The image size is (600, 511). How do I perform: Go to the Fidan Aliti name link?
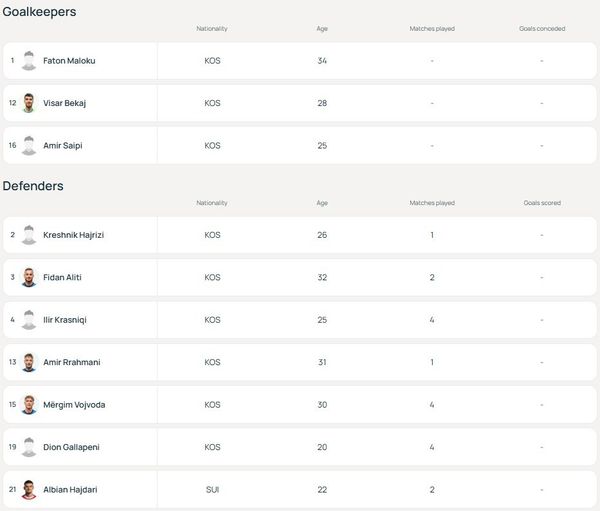tap(62, 277)
